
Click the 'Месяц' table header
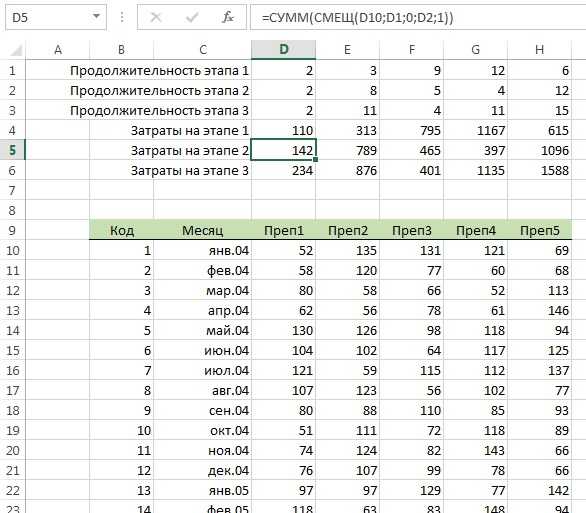(x=203, y=230)
